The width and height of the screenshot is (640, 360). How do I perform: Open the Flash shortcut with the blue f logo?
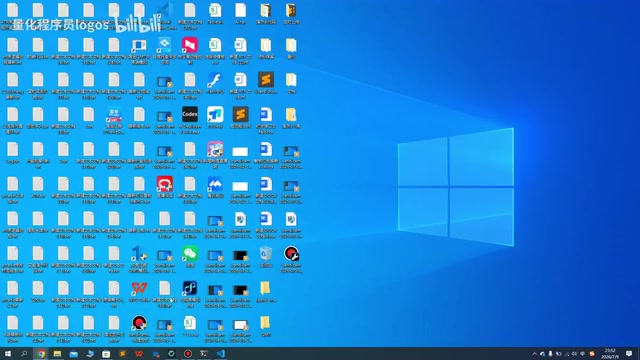[x=215, y=80]
